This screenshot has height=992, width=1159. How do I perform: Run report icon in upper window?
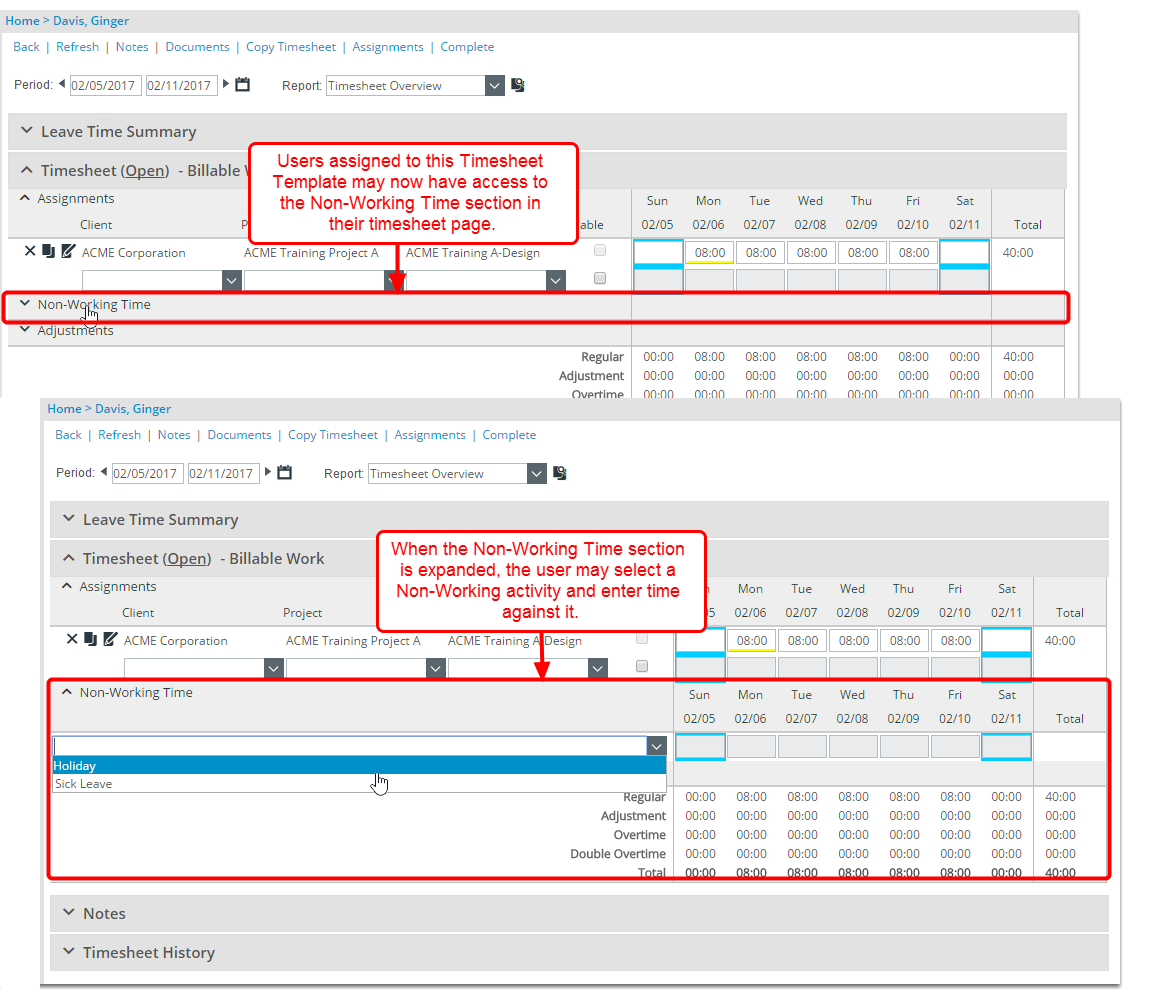(x=518, y=85)
